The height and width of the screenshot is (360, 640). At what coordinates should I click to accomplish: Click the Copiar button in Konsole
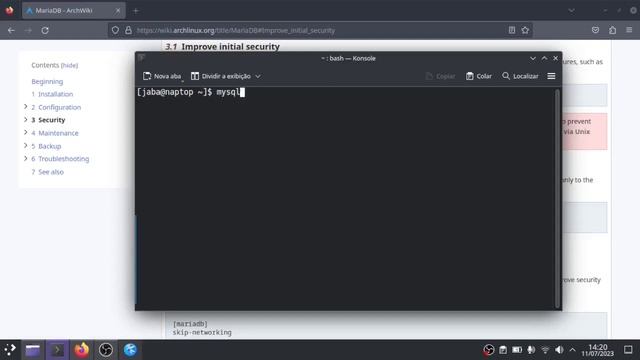(x=440, y=76)
